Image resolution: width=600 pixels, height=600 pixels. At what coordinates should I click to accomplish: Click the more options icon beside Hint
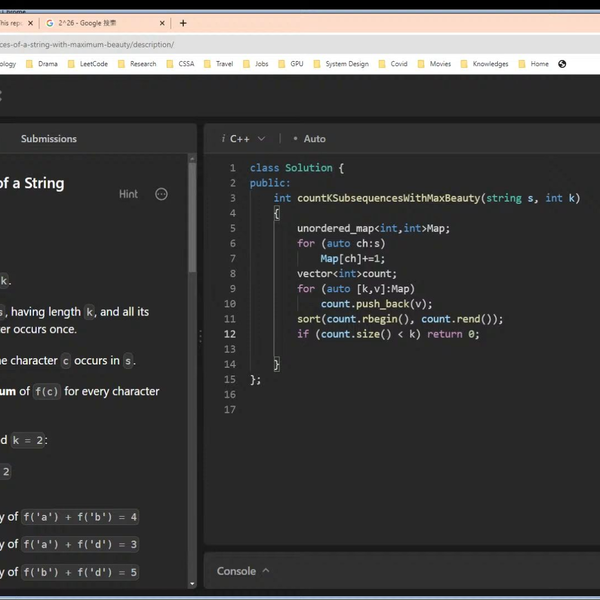point(161,194)
